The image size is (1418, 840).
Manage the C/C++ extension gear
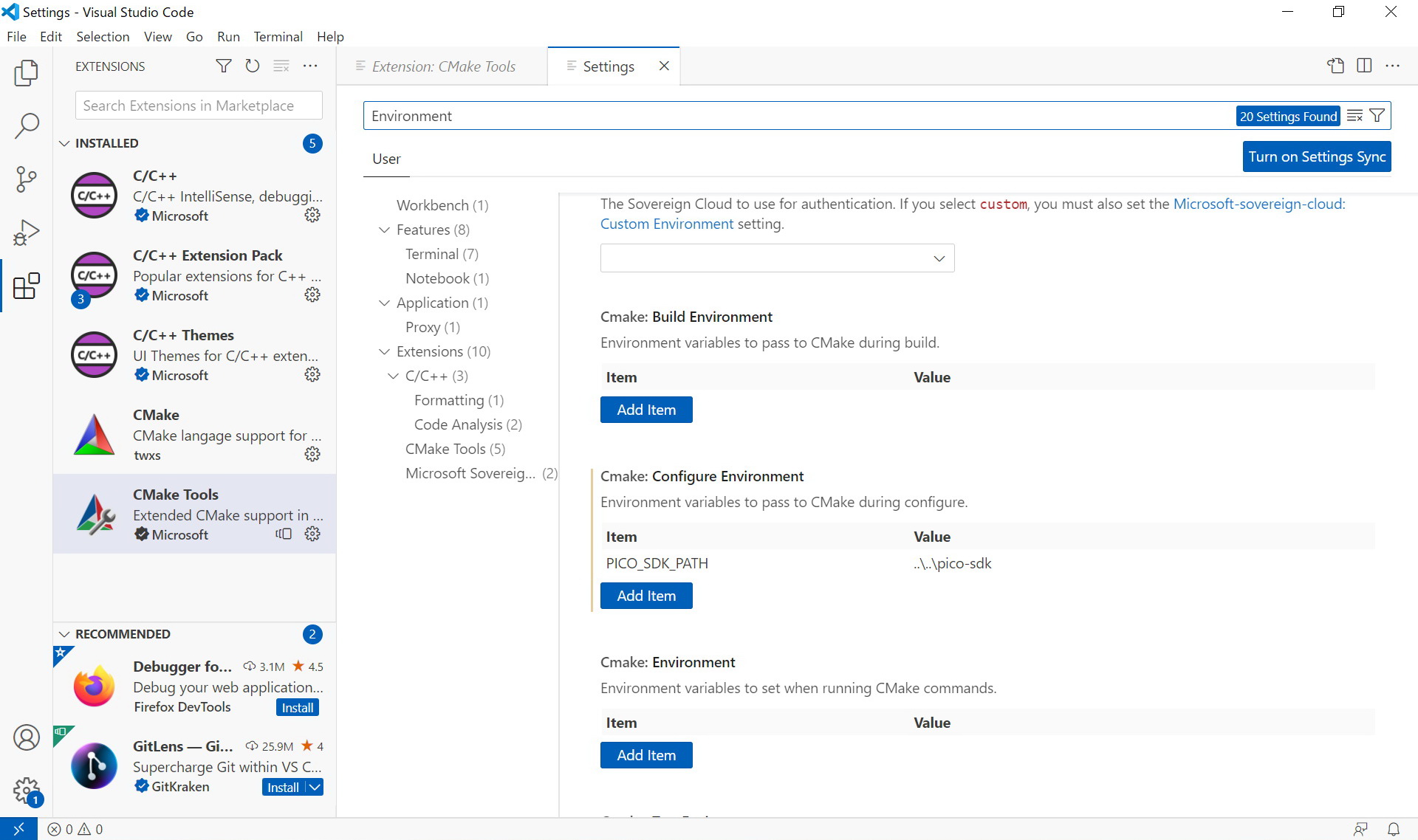pos(312,215)
